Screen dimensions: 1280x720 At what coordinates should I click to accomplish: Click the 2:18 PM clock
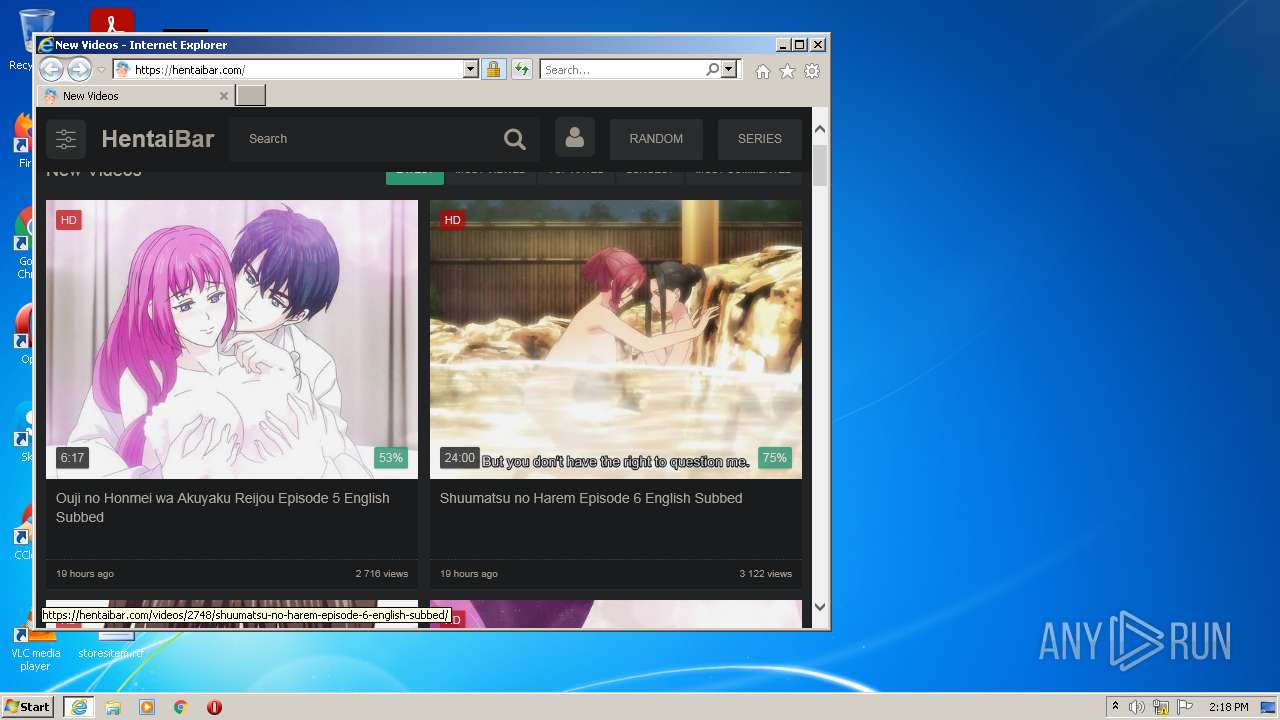1228,707
